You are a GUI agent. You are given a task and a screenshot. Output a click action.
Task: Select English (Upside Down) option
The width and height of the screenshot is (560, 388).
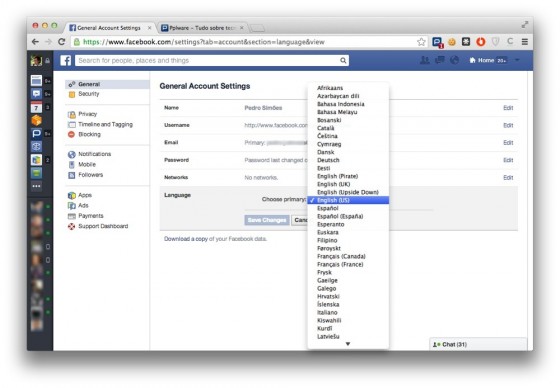(348, 192)
